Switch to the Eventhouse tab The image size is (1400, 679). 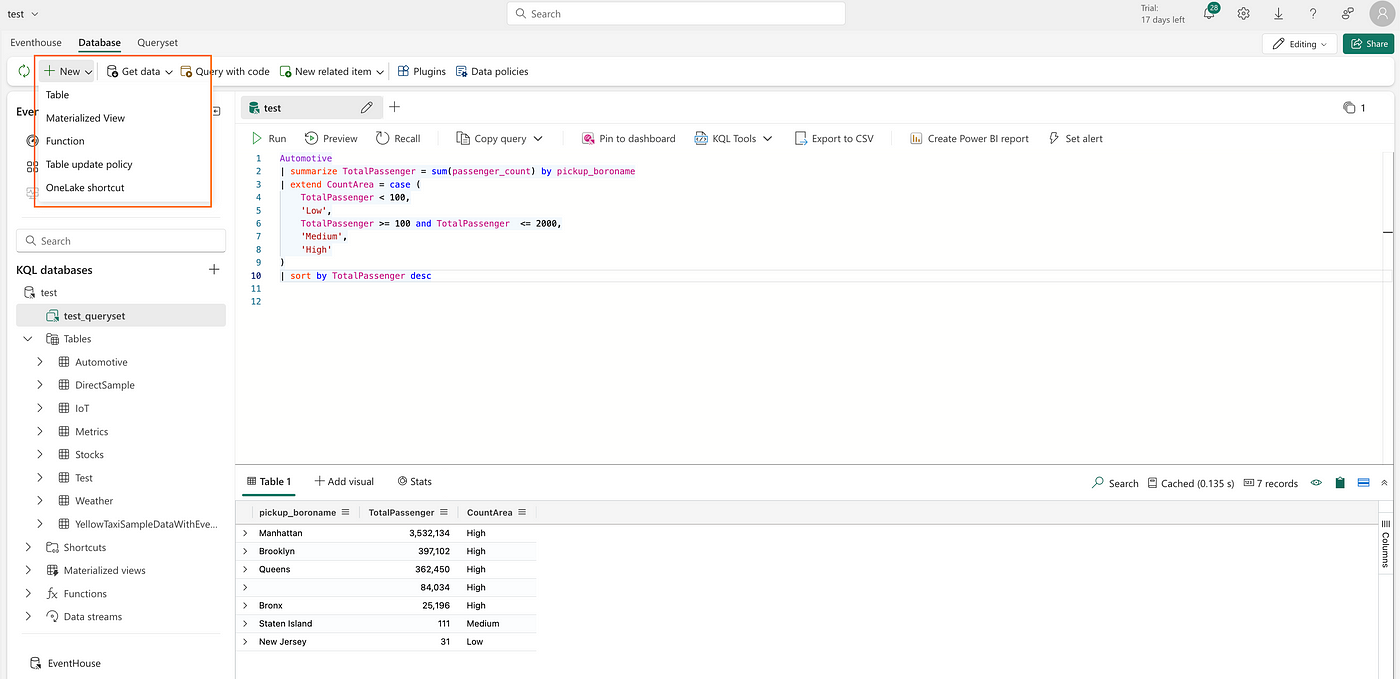[36, 43]
